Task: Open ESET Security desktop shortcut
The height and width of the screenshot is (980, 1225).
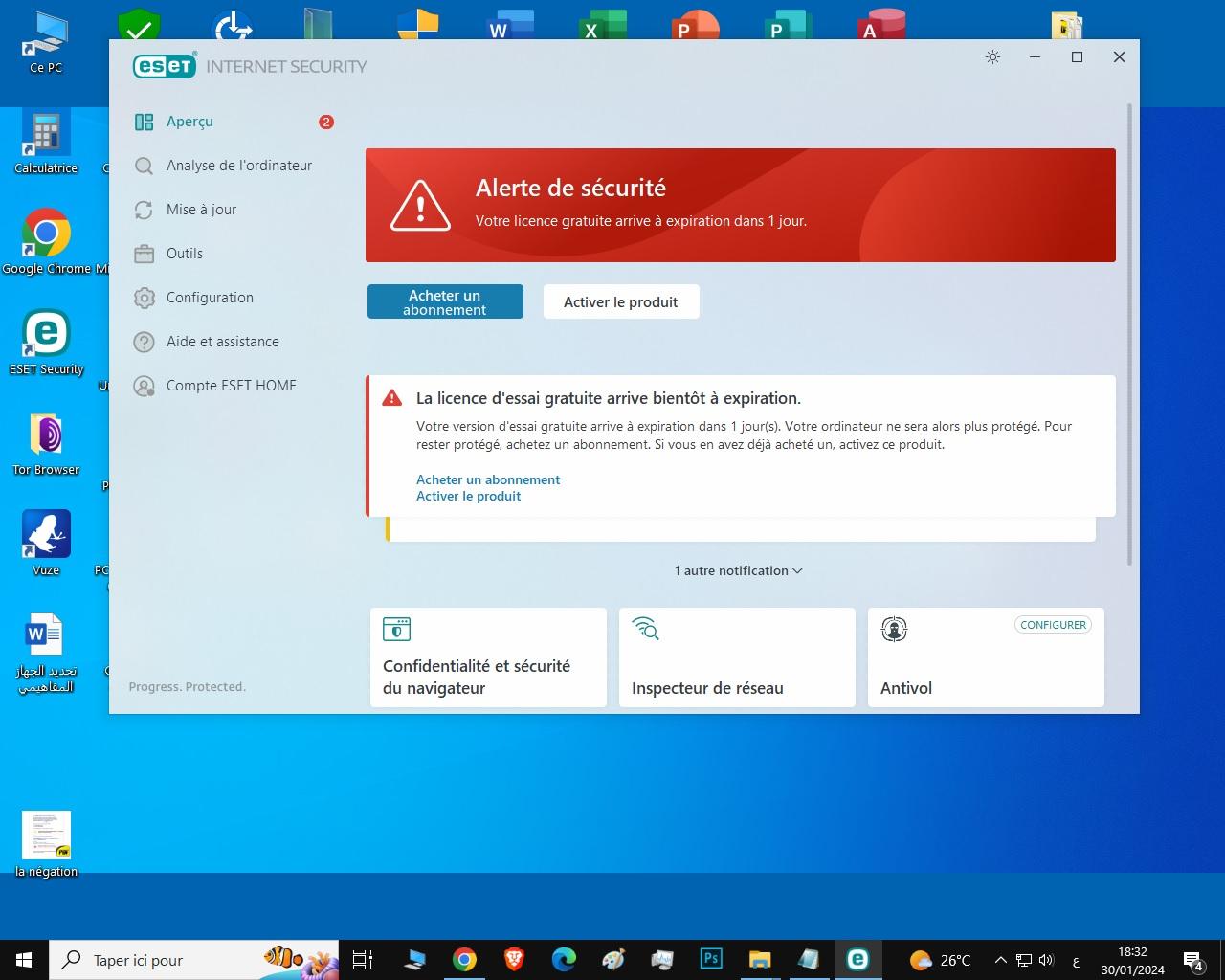Action: (x=46, y=344)
